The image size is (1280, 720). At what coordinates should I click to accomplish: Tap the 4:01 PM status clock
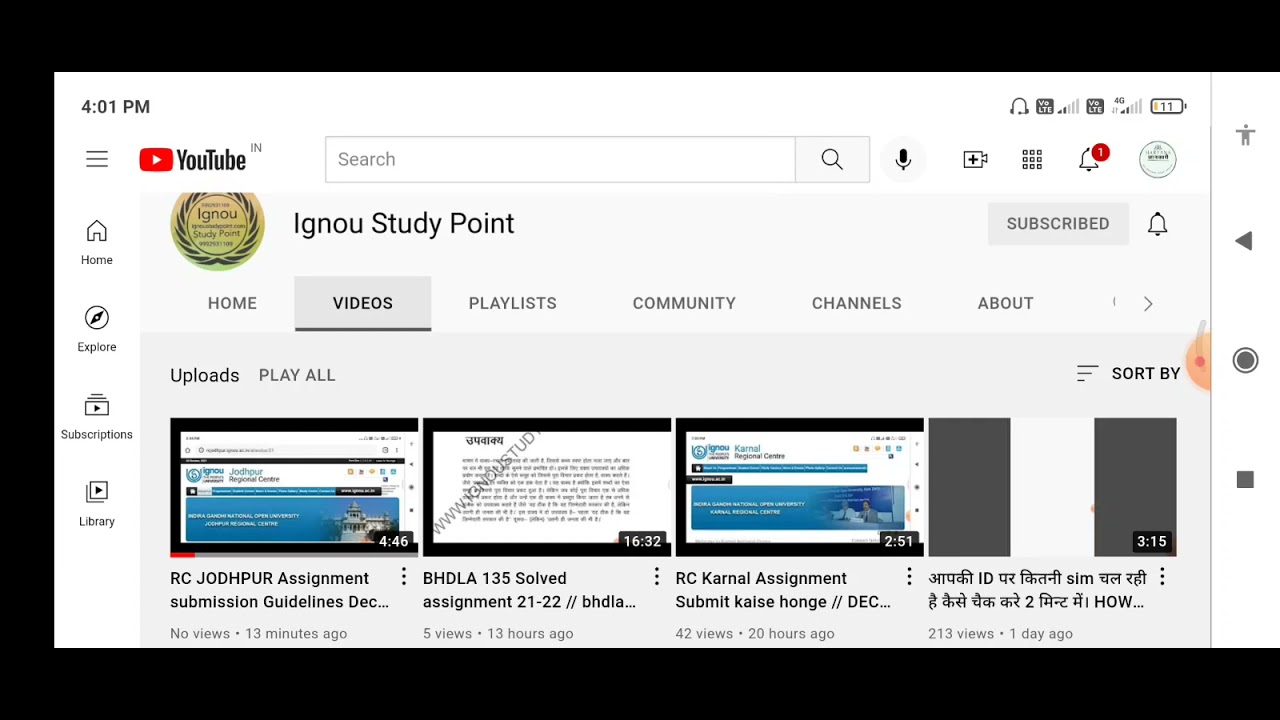[x=116, y=107]
